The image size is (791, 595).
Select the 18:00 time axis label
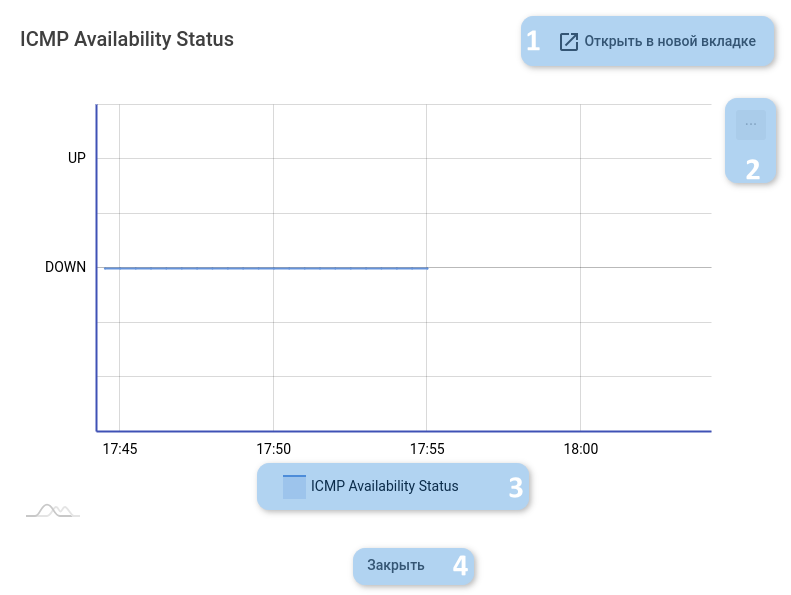[581, 449]
